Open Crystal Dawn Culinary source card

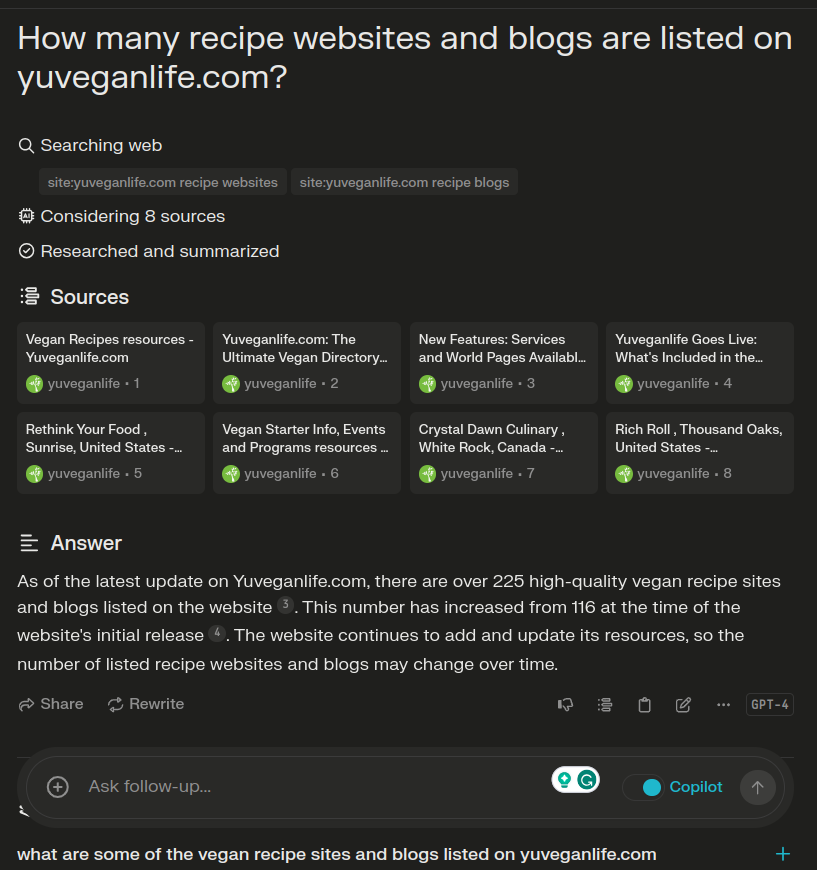point(503,453)
